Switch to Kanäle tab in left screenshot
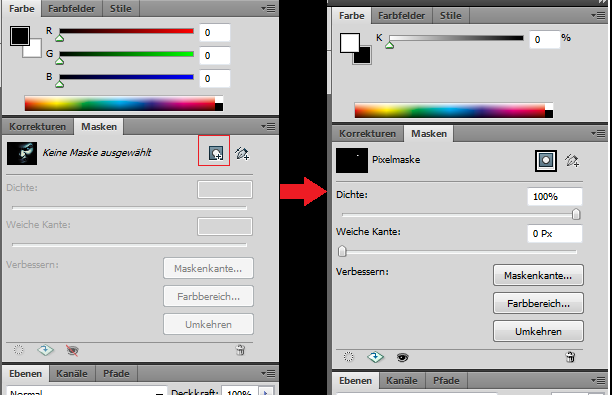 coord(72,374)
